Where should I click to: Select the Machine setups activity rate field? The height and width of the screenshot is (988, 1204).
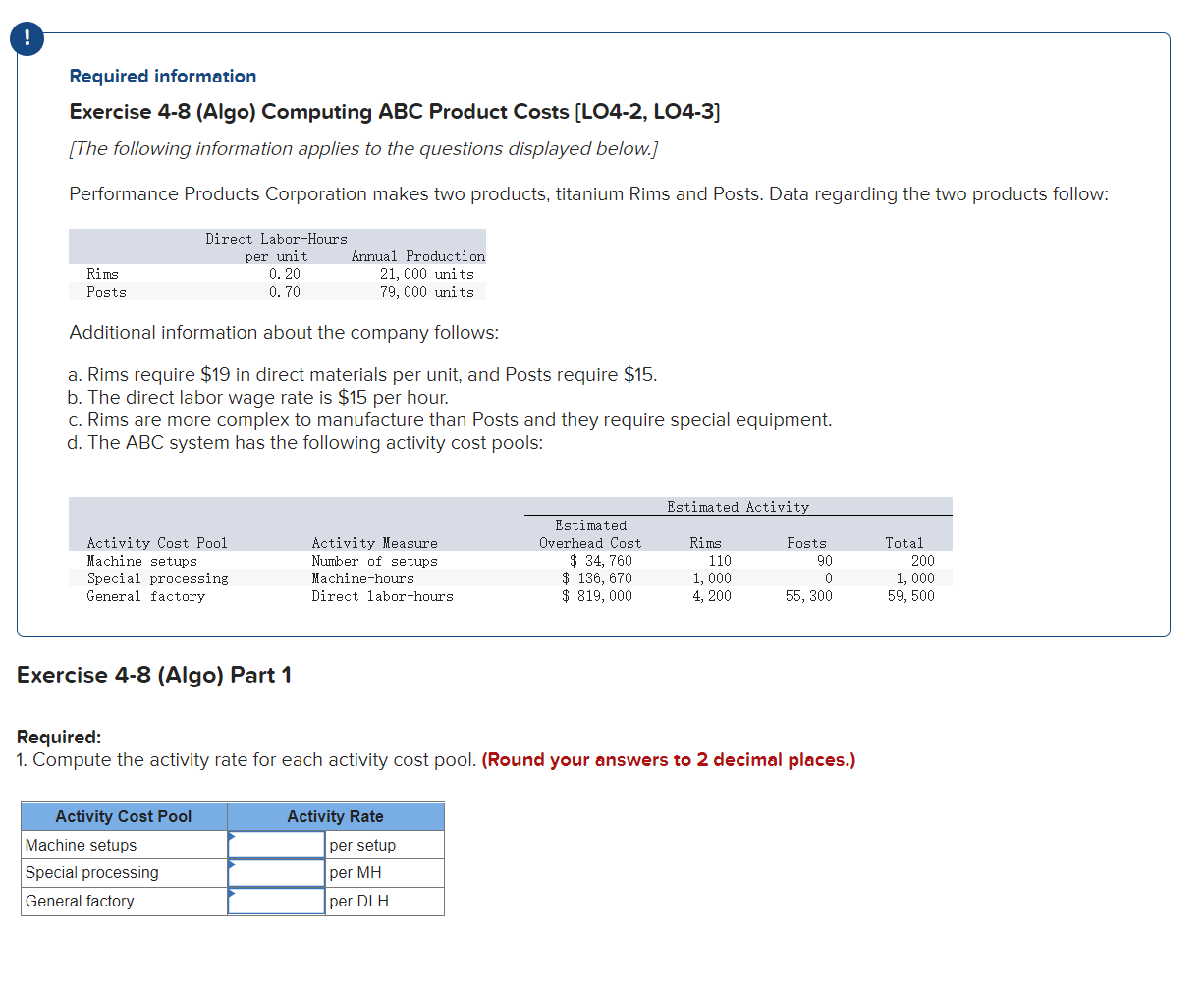click(276, 845)
